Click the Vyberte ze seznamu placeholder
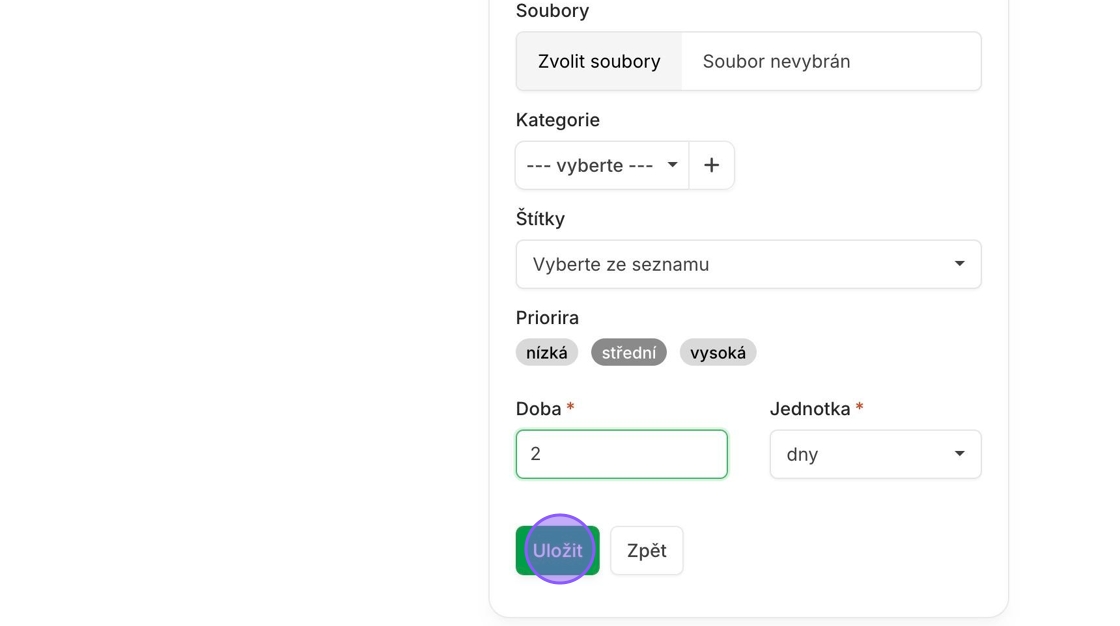1120x626 pixels. pyautogui.click(x=621, y=265)
